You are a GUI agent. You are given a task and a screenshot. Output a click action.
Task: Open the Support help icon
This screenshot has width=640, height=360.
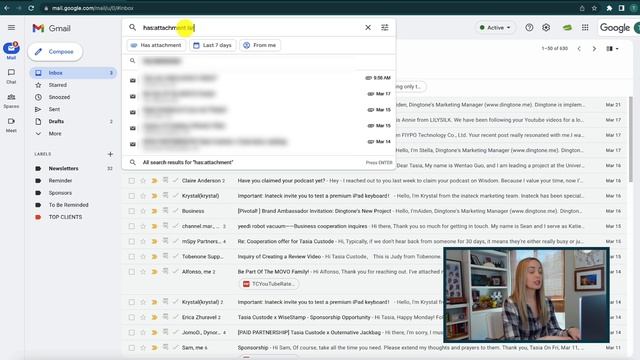(x=529, y=27)
